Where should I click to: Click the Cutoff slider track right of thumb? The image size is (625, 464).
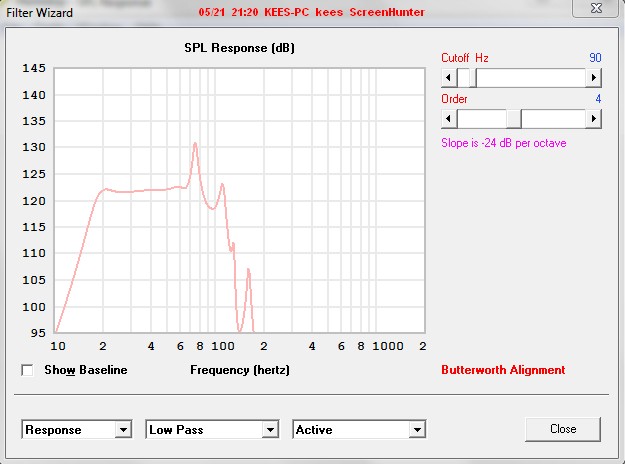[531, 77]
